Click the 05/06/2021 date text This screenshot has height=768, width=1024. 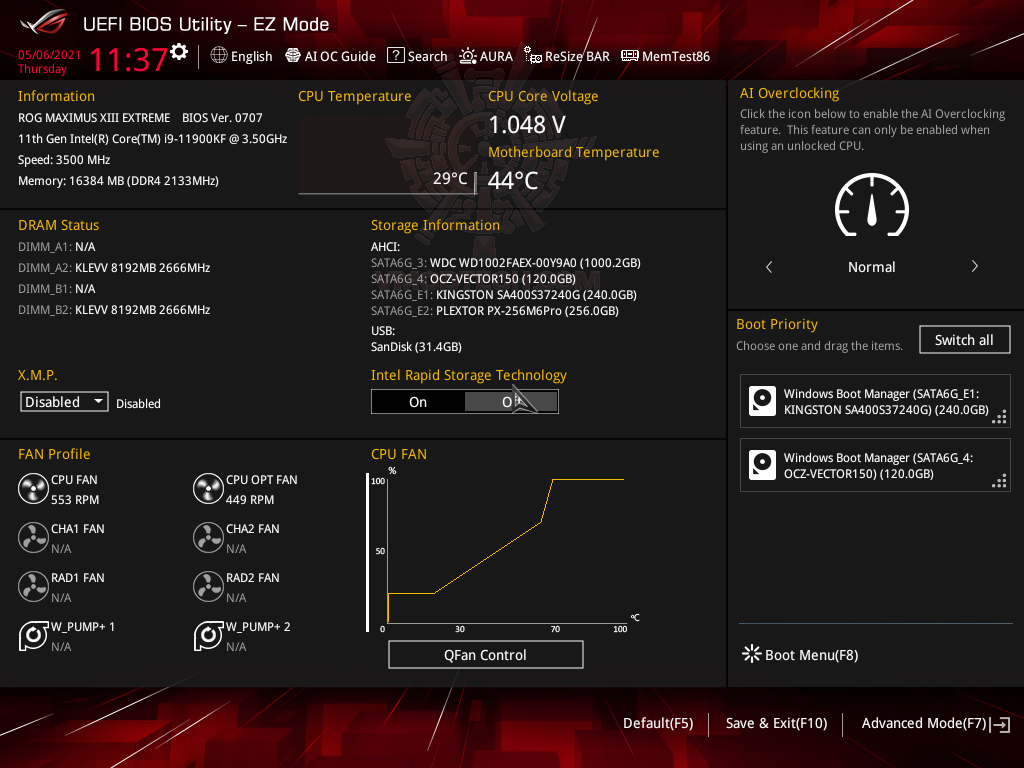coord(50,55)
